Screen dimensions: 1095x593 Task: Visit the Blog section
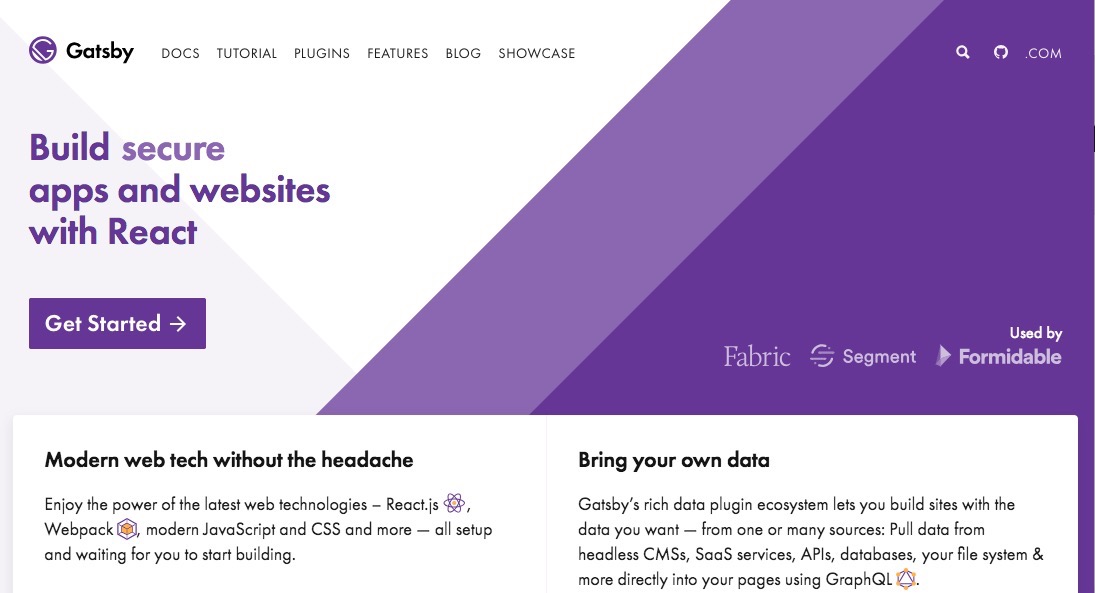click(463, 53)
